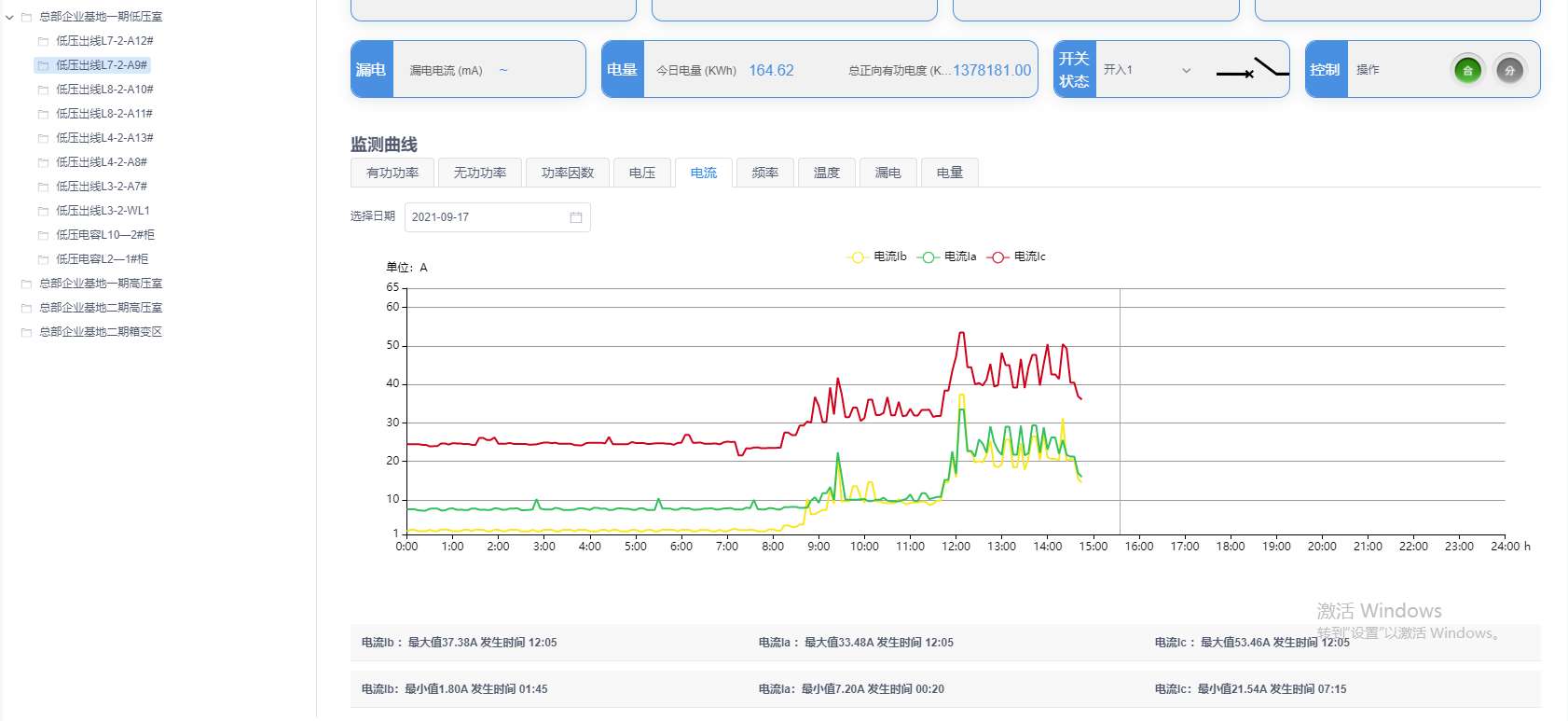Screen dimensions: 1568x721
Task: Click the switch state circuit breaker symbol
Action: pos(1252,70)
